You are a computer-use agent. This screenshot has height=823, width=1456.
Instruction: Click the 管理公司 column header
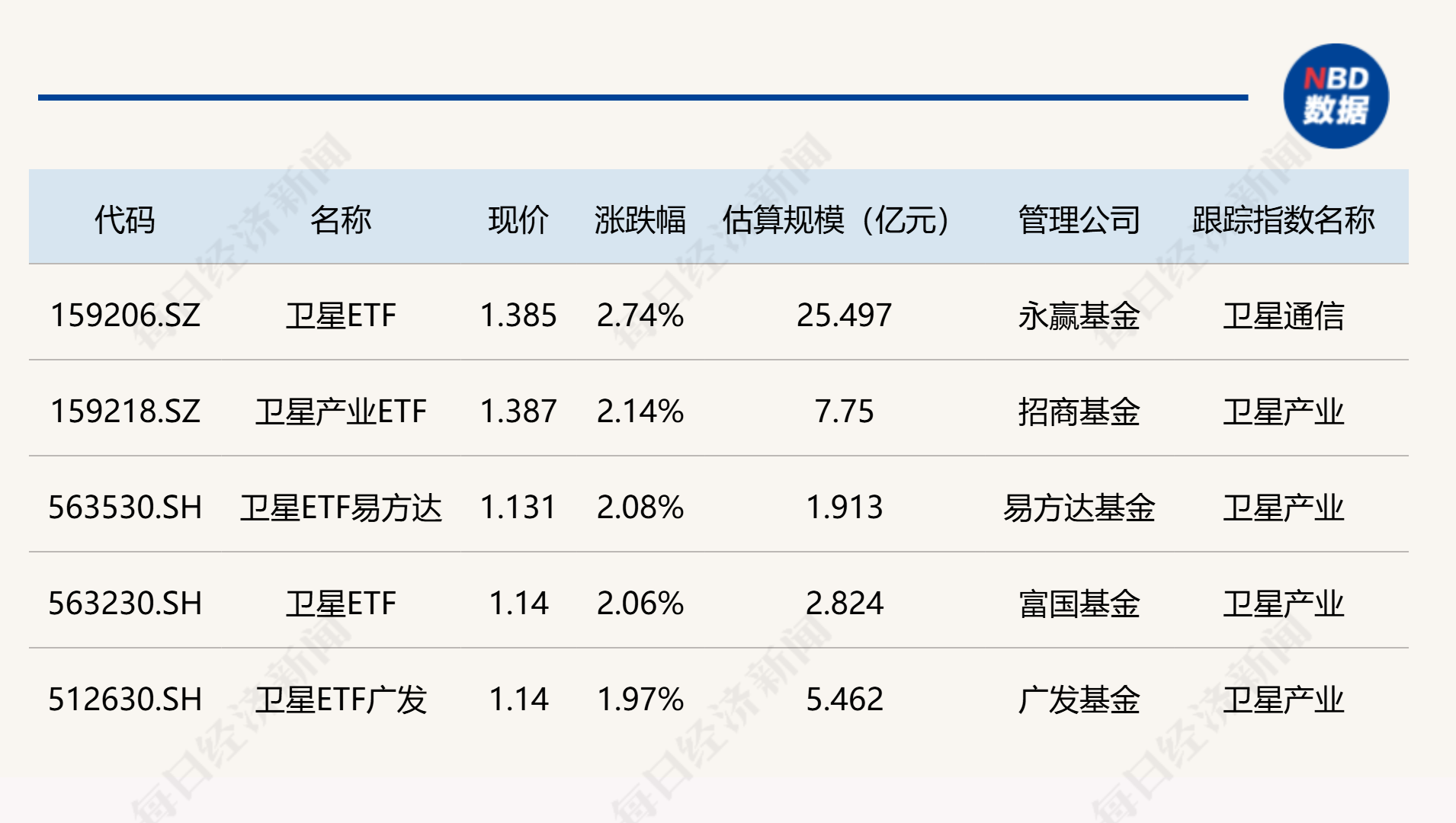click(1079, 220)
